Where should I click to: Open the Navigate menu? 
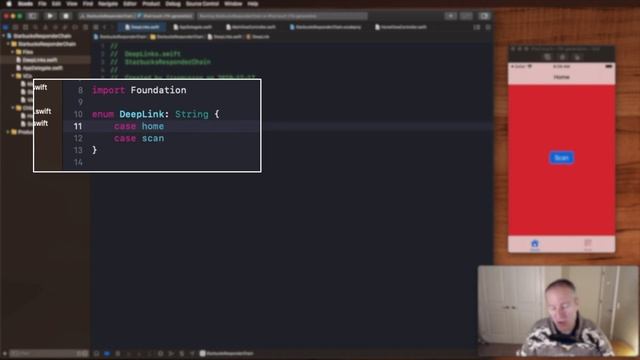tap(108, 4)
